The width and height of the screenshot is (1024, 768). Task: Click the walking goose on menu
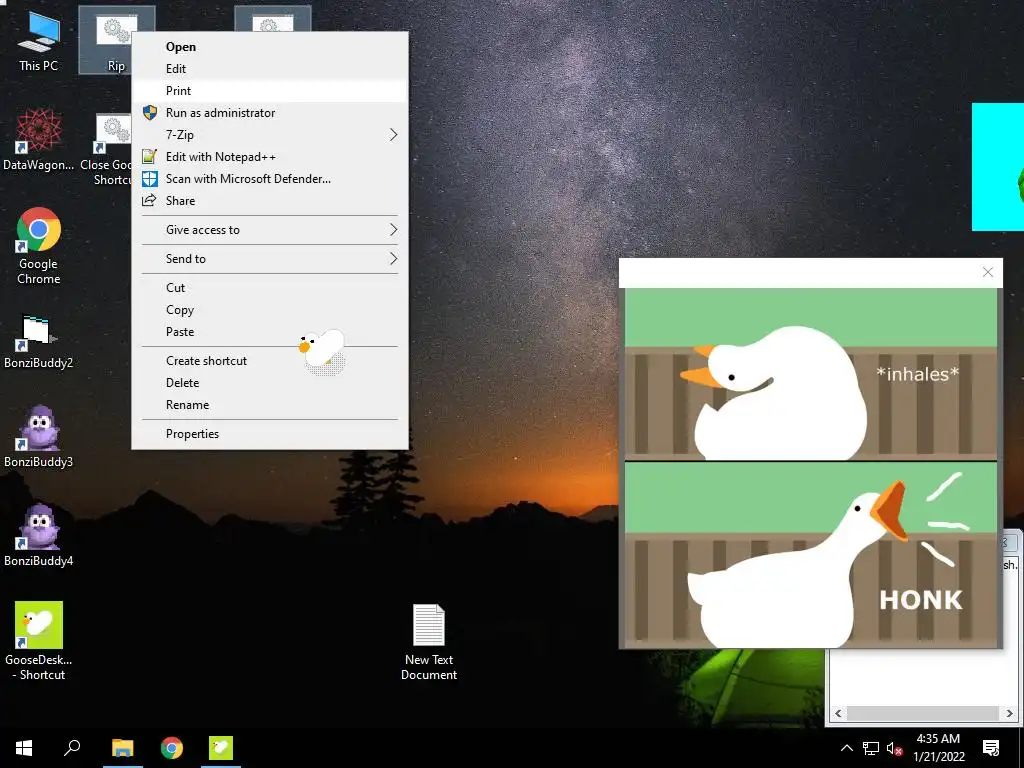[322, 350]
